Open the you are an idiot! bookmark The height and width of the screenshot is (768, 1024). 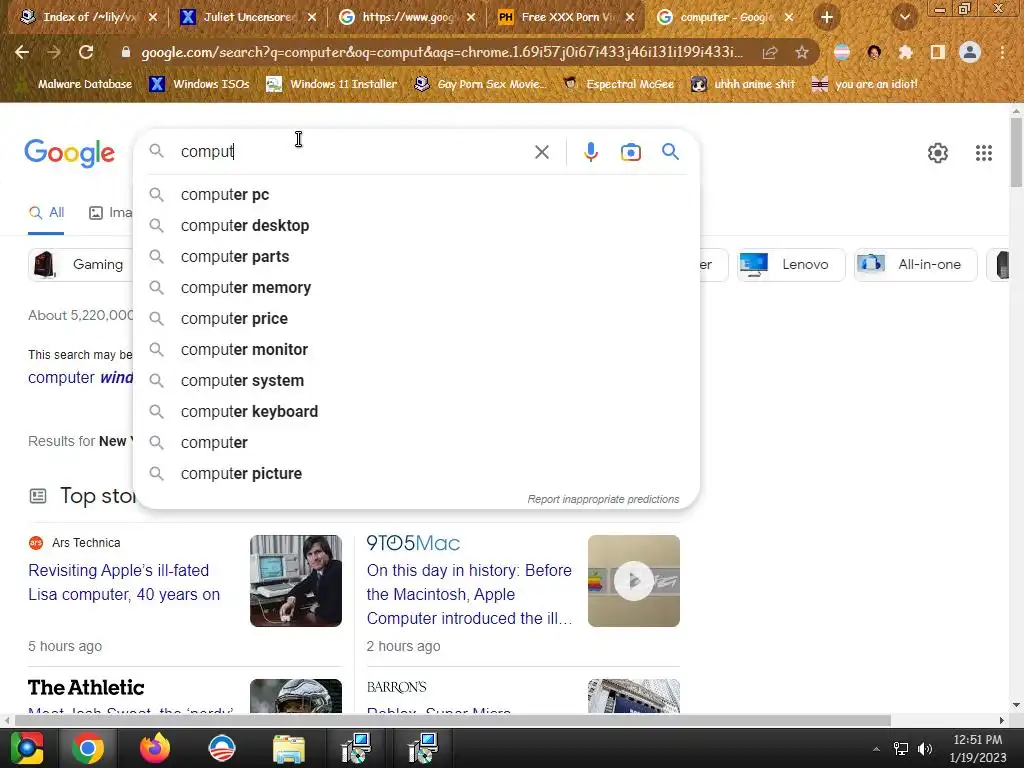[865, 84]
